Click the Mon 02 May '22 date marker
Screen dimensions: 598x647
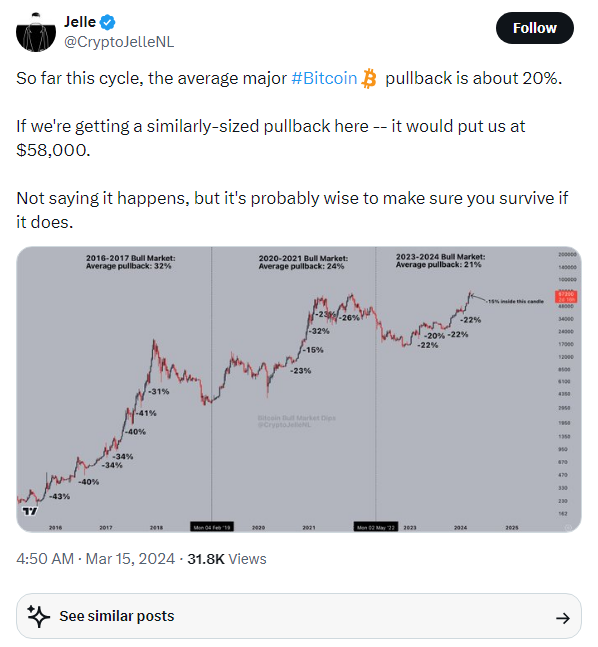[x=376, y=527]
